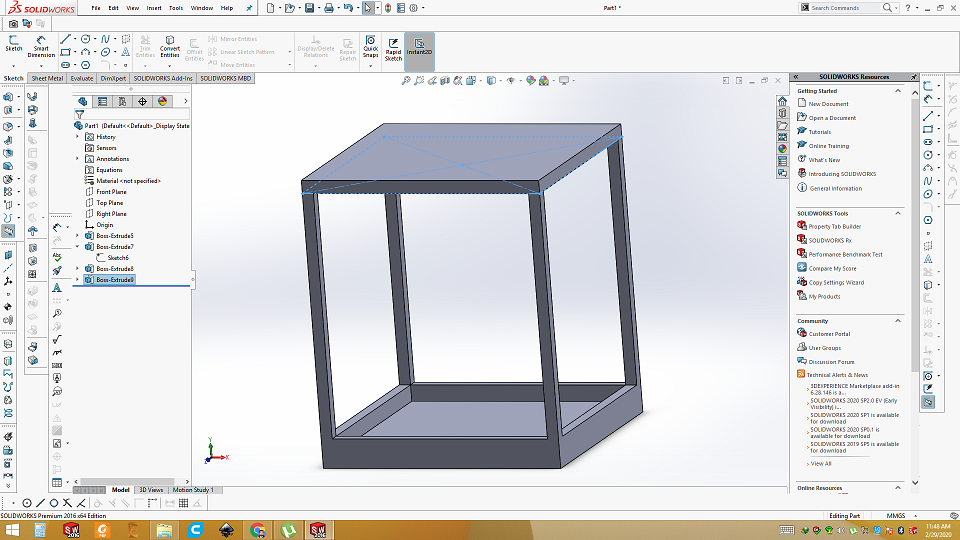Image resolution: width=960 pixels, height=540 pixels.
Task: Select Sketch6 in the feature tree
Action: tap(118, 258)
